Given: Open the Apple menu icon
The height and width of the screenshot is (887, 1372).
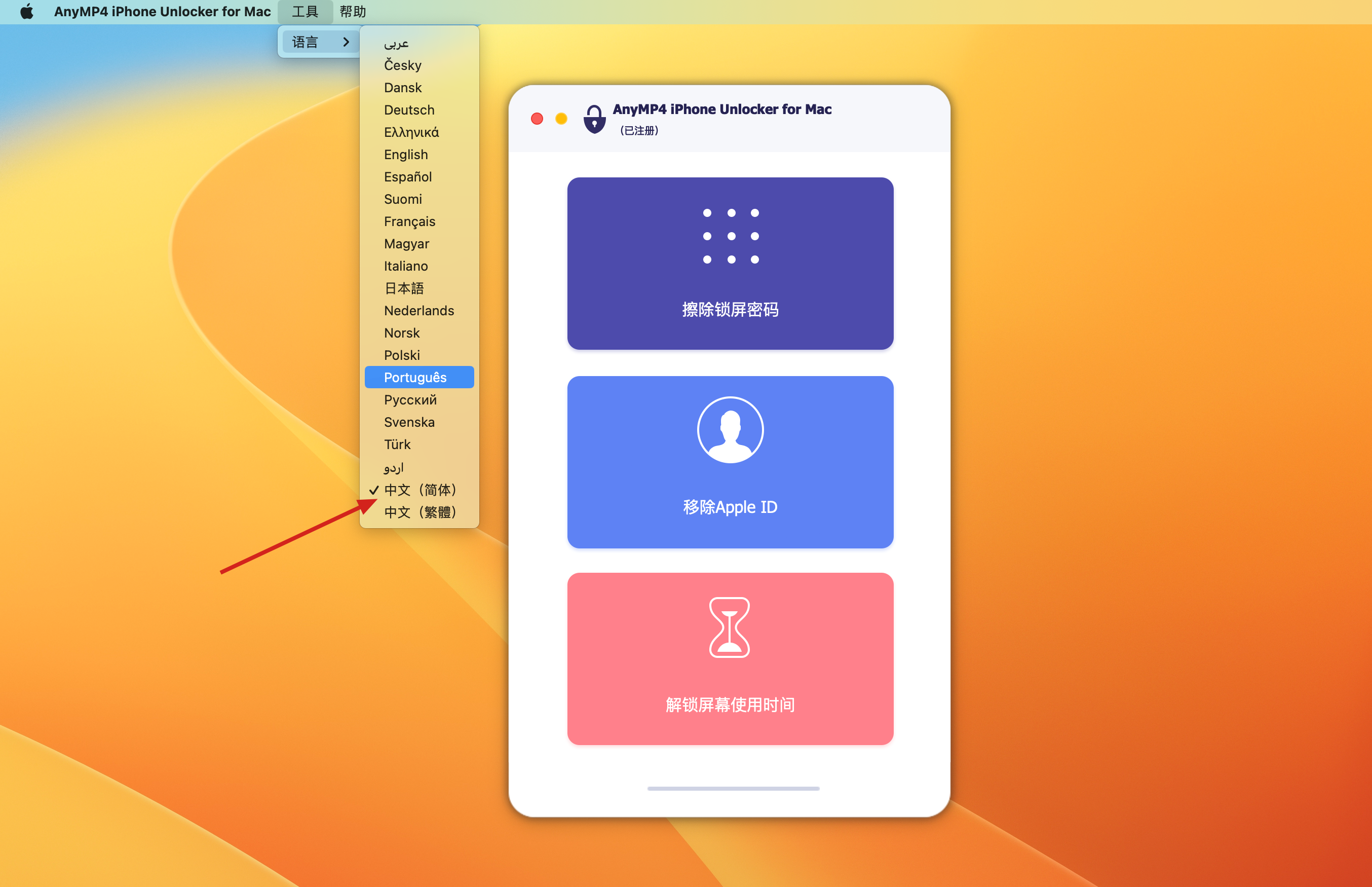Looking at the screenshot, I should 26,12.
